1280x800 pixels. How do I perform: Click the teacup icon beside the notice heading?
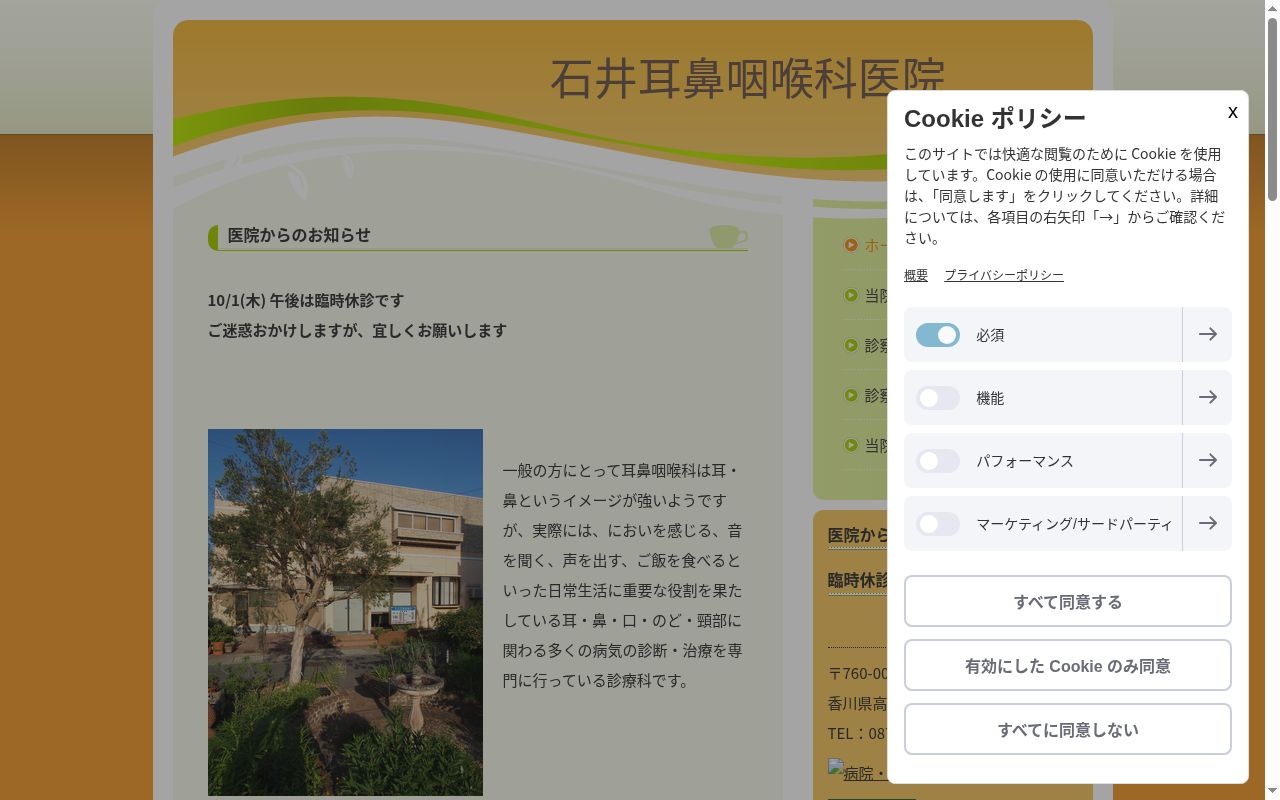(x=728, y=236)
